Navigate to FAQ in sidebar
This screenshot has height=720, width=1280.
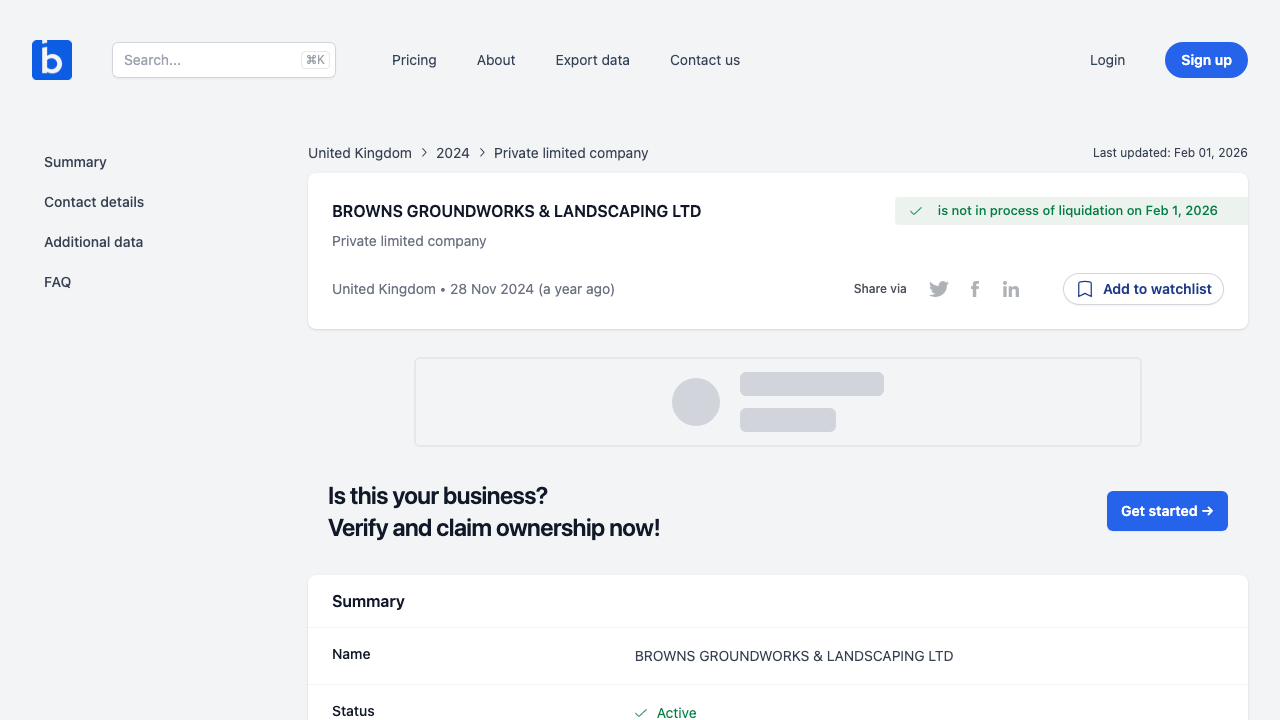58,282
